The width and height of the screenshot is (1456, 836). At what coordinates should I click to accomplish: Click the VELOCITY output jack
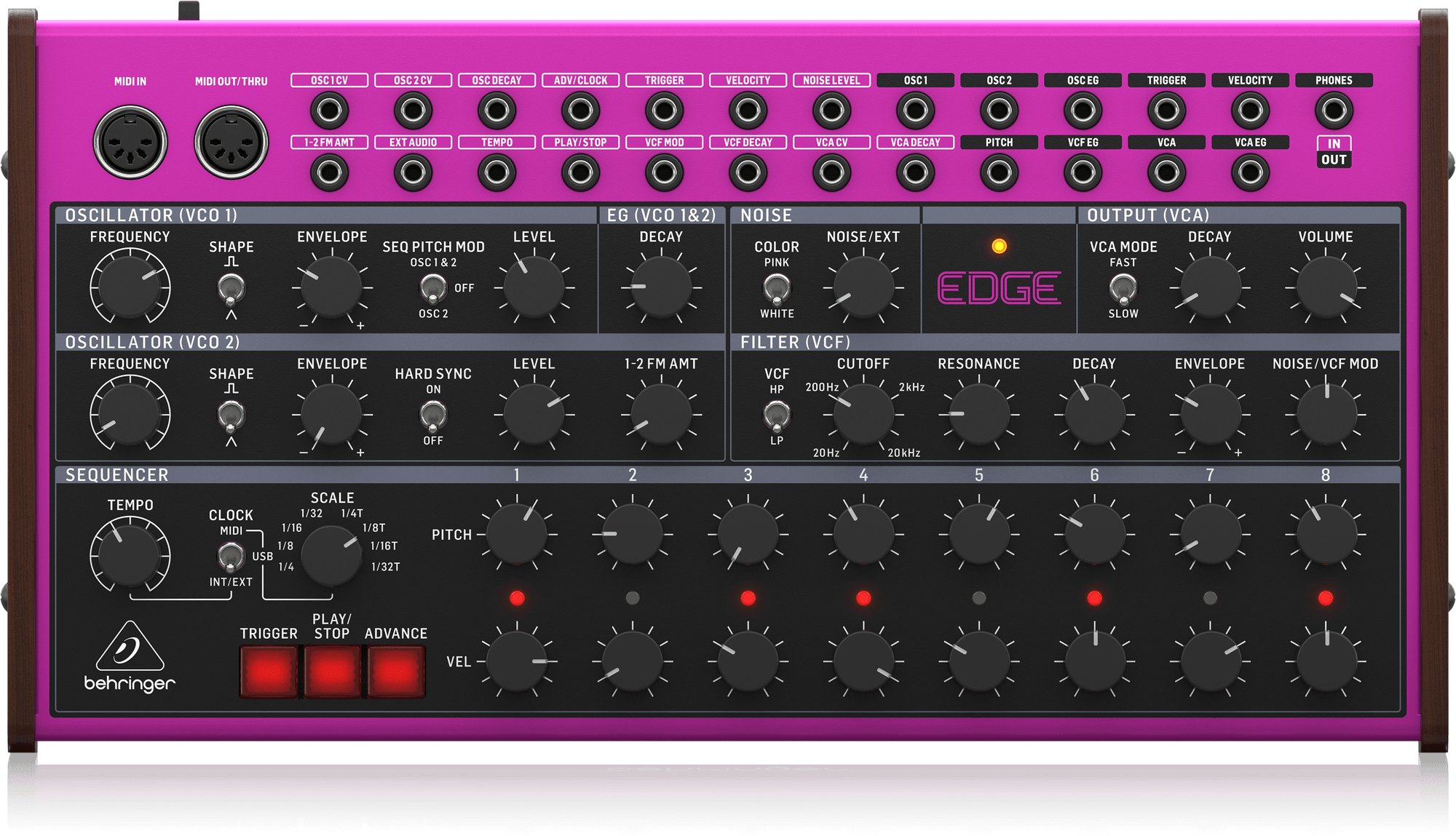point(1250,111)
